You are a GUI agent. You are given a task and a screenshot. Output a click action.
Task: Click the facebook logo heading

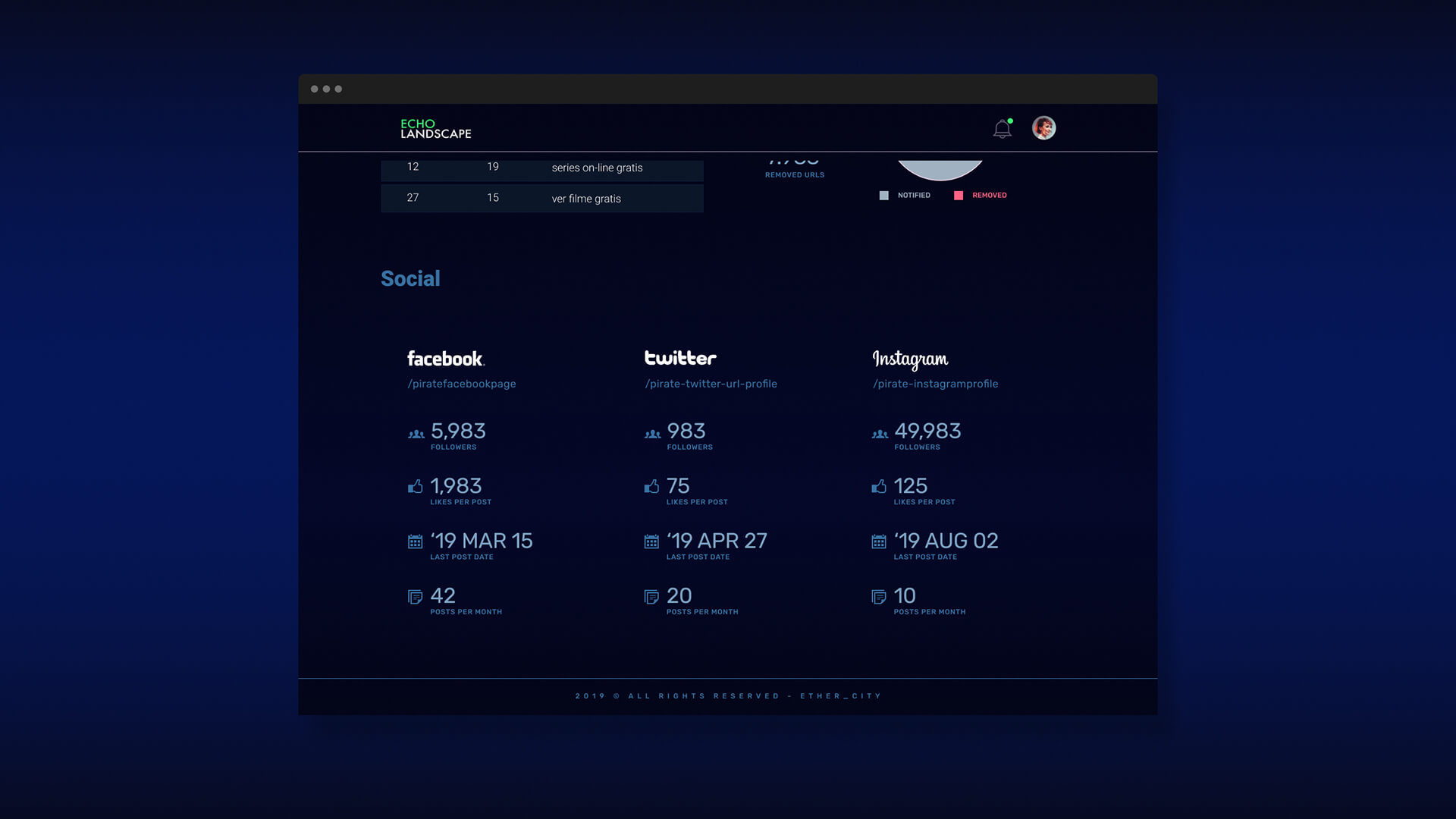446,358
